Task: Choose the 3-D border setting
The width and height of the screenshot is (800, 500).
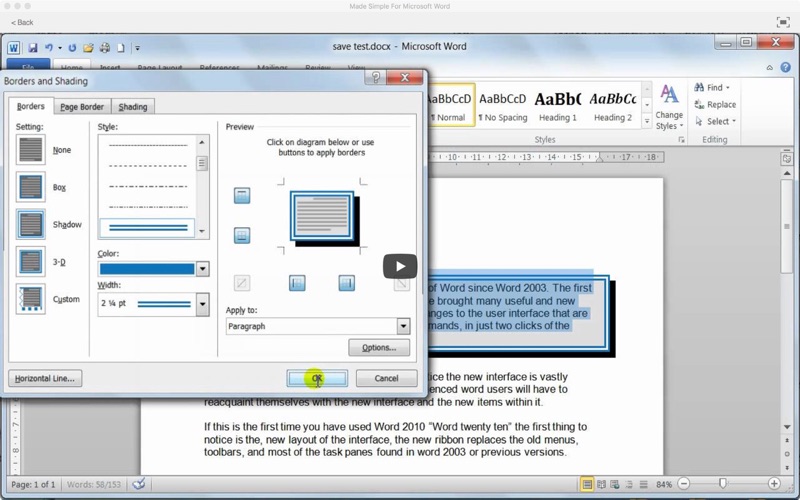Action: pyautogui.click(x=31, y=261)
